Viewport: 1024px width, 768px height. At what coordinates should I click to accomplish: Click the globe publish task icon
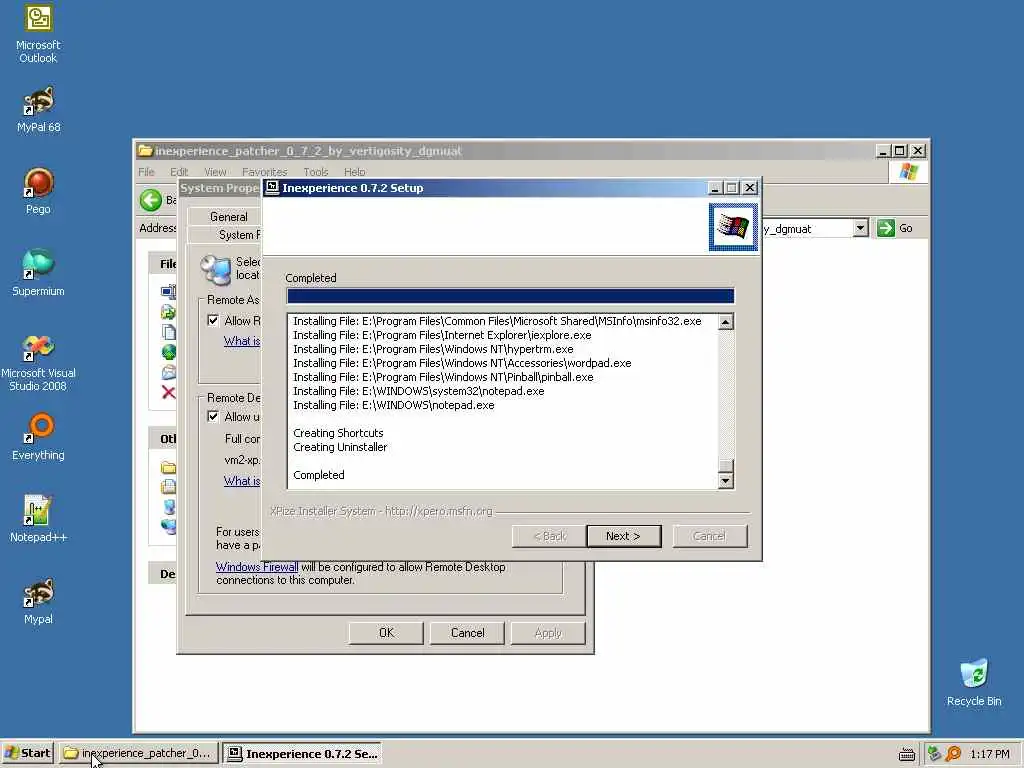tap(168, 352)
